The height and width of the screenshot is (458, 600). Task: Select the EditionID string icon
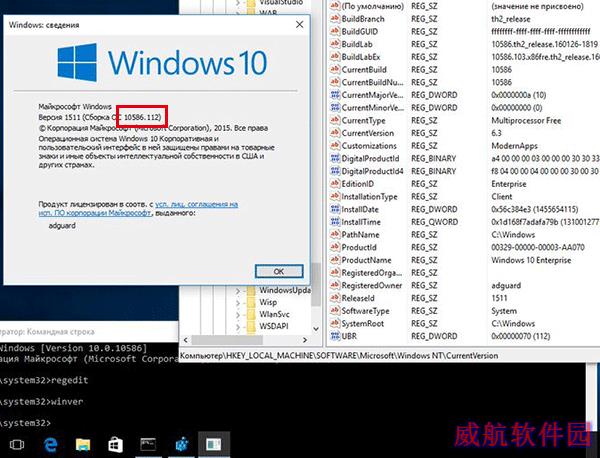(x=335, y=183)
